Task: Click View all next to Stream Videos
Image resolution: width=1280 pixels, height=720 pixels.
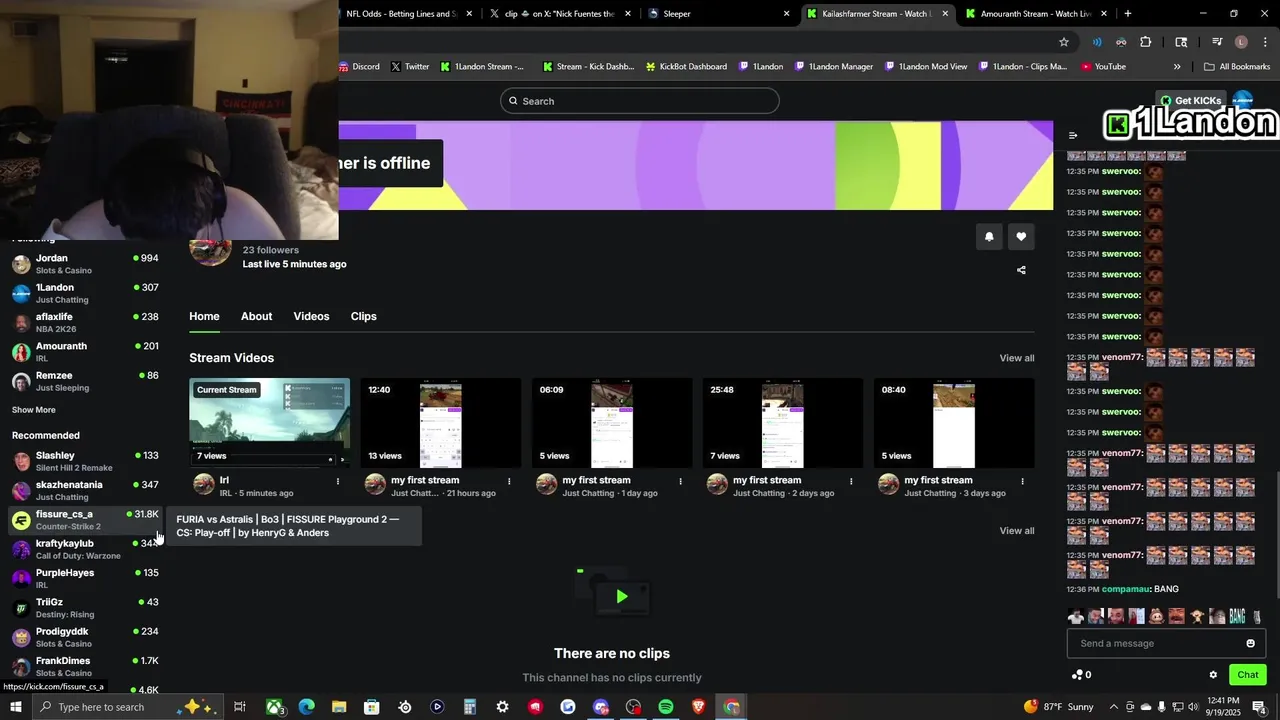Action: pyautogui.click(x=1017, y=358)
